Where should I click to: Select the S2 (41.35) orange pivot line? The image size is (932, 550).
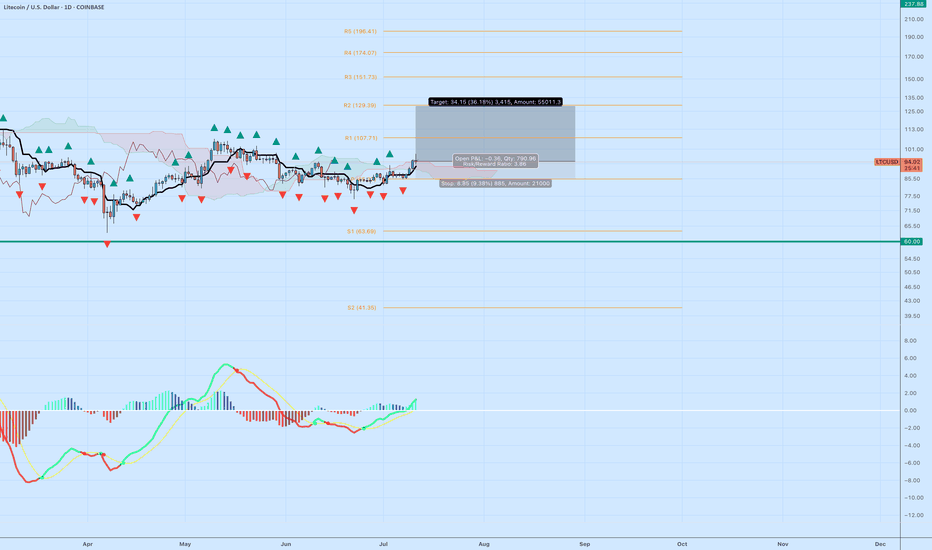[533, 308]
